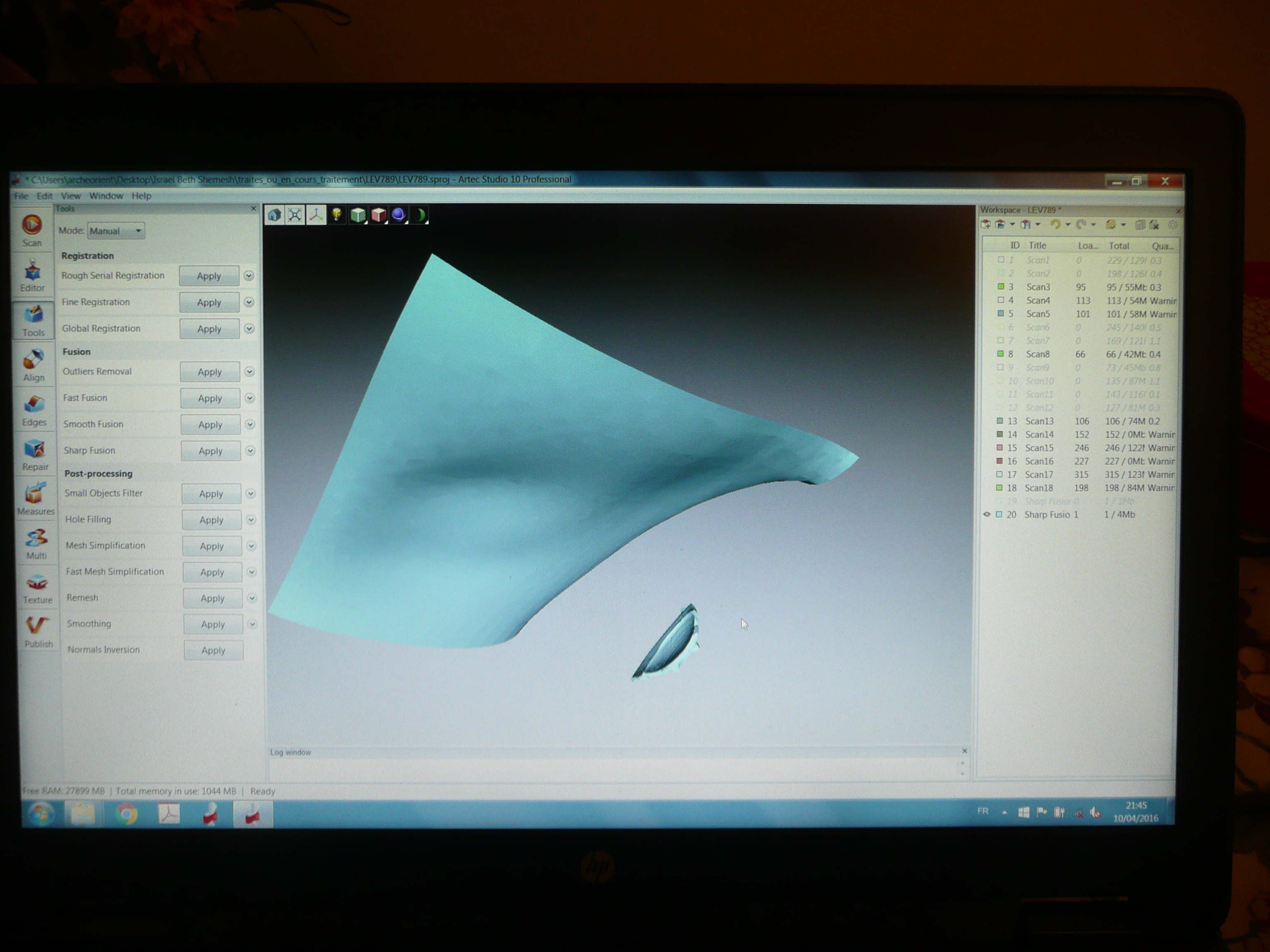
Task: Open the Edit menu
Action: pos(45,196)
